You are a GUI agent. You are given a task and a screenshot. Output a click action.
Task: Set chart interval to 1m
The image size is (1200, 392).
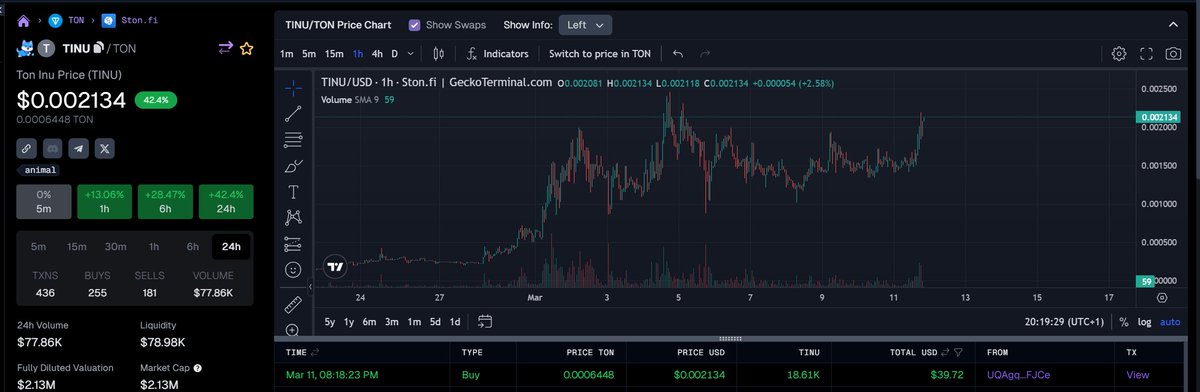tap(287, 53)
